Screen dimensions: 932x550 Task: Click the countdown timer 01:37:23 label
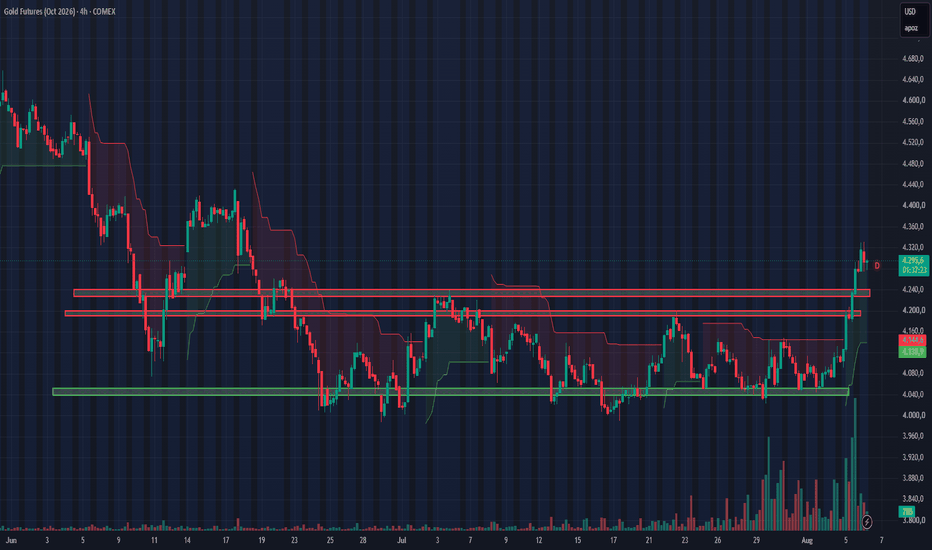pyautogui.click(x=913, y=270)
